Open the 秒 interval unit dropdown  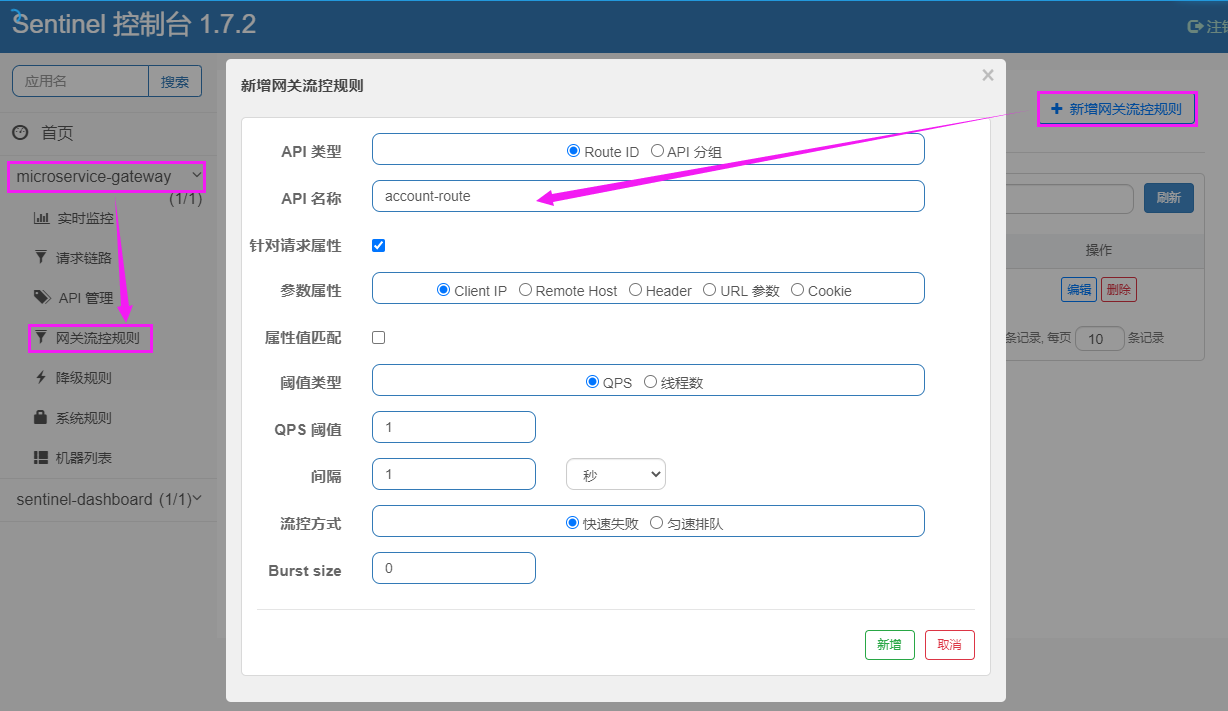coord(616,475)
